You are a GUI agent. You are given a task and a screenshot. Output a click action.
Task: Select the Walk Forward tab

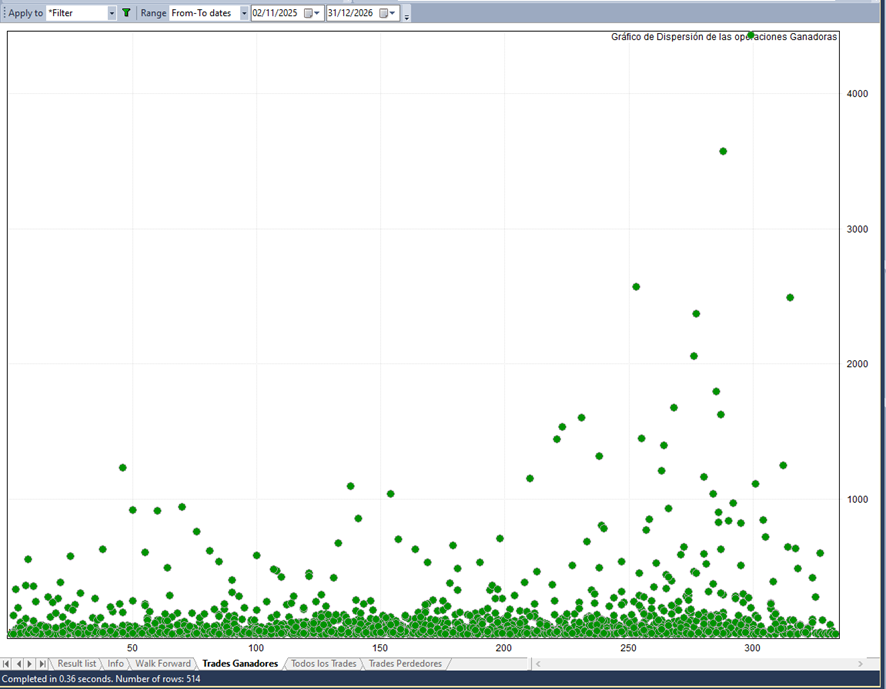pyautogui.click(x=162, y=664)
